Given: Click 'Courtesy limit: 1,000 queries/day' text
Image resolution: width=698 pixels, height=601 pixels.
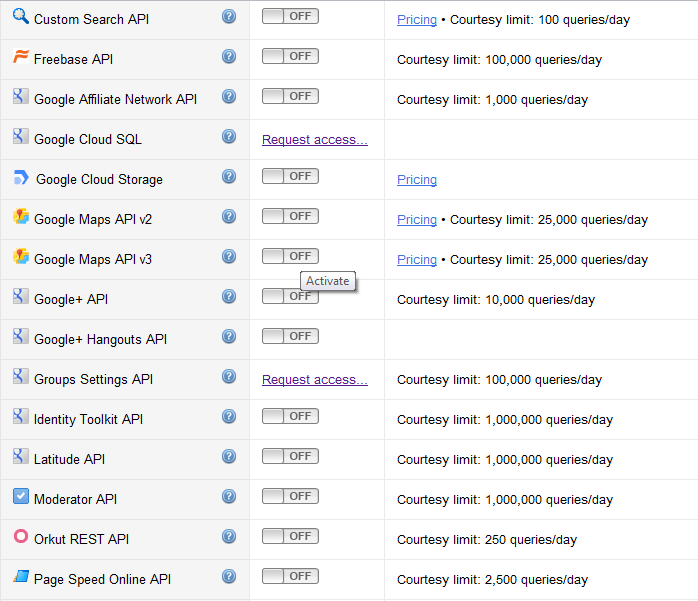Looking at the screenshot, I should coord(492,100).
